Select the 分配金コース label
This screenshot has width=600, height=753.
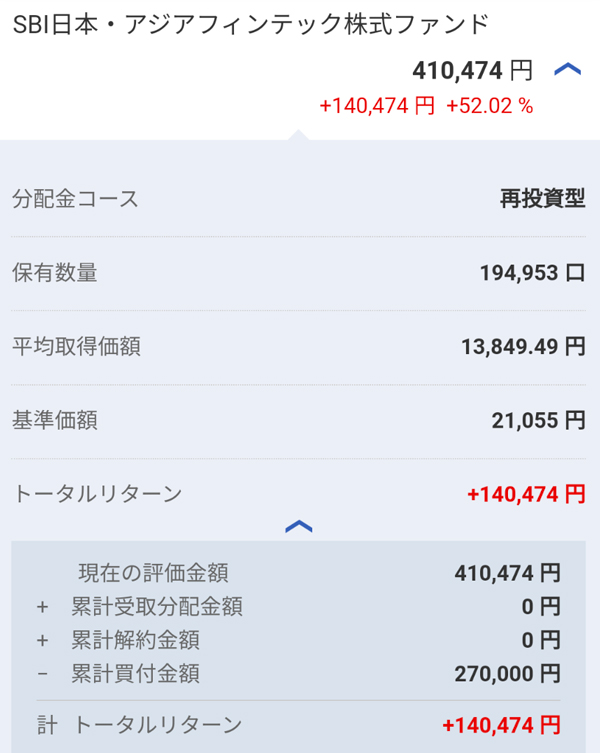[x=76, y=199]
